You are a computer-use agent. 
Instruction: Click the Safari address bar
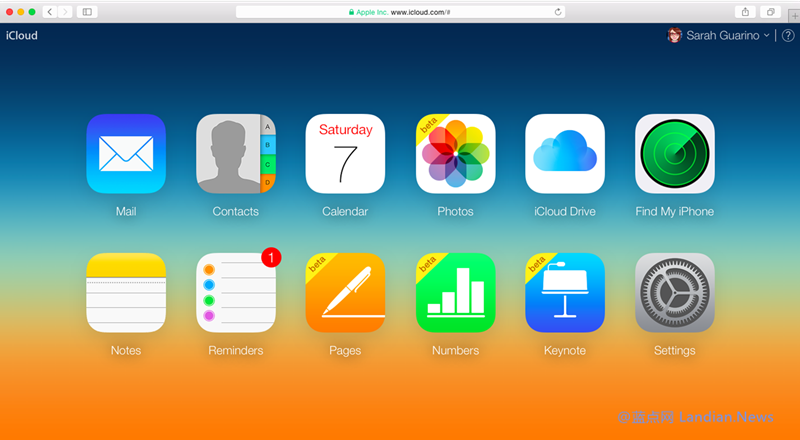coord(400,12)
